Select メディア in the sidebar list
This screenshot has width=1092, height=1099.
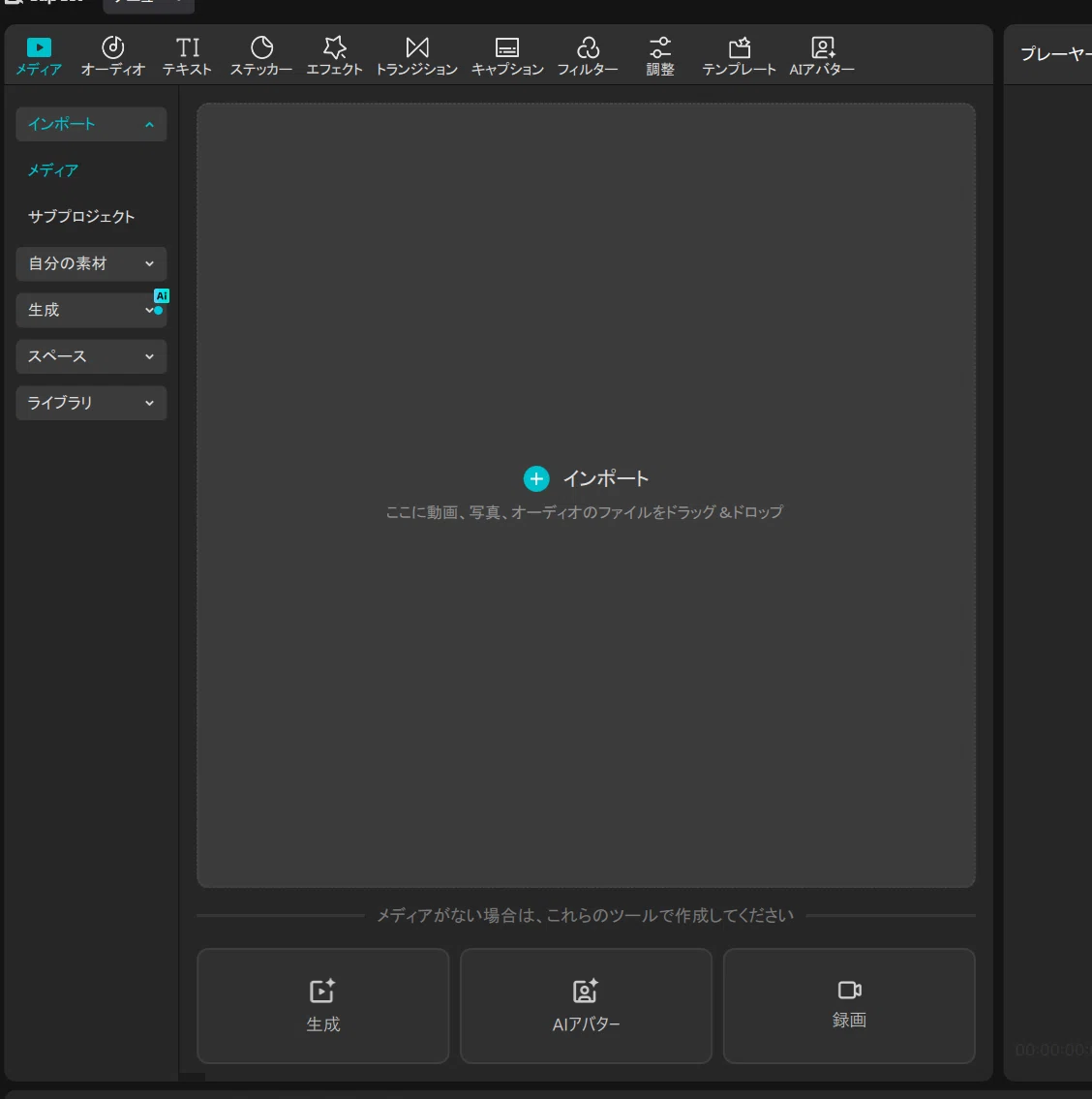(x=52, y=170)
